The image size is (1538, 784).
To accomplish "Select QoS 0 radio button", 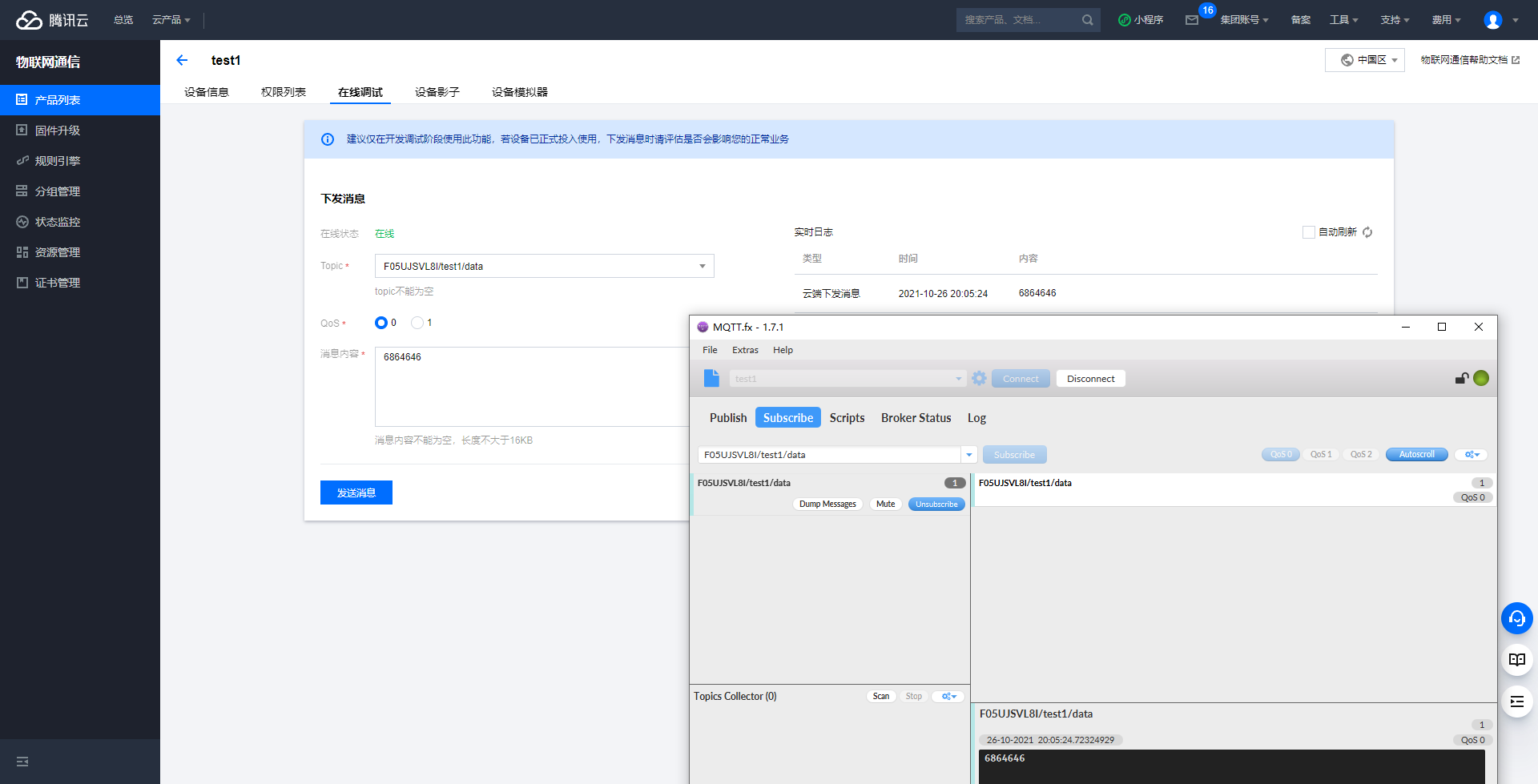I will point(381,323).
